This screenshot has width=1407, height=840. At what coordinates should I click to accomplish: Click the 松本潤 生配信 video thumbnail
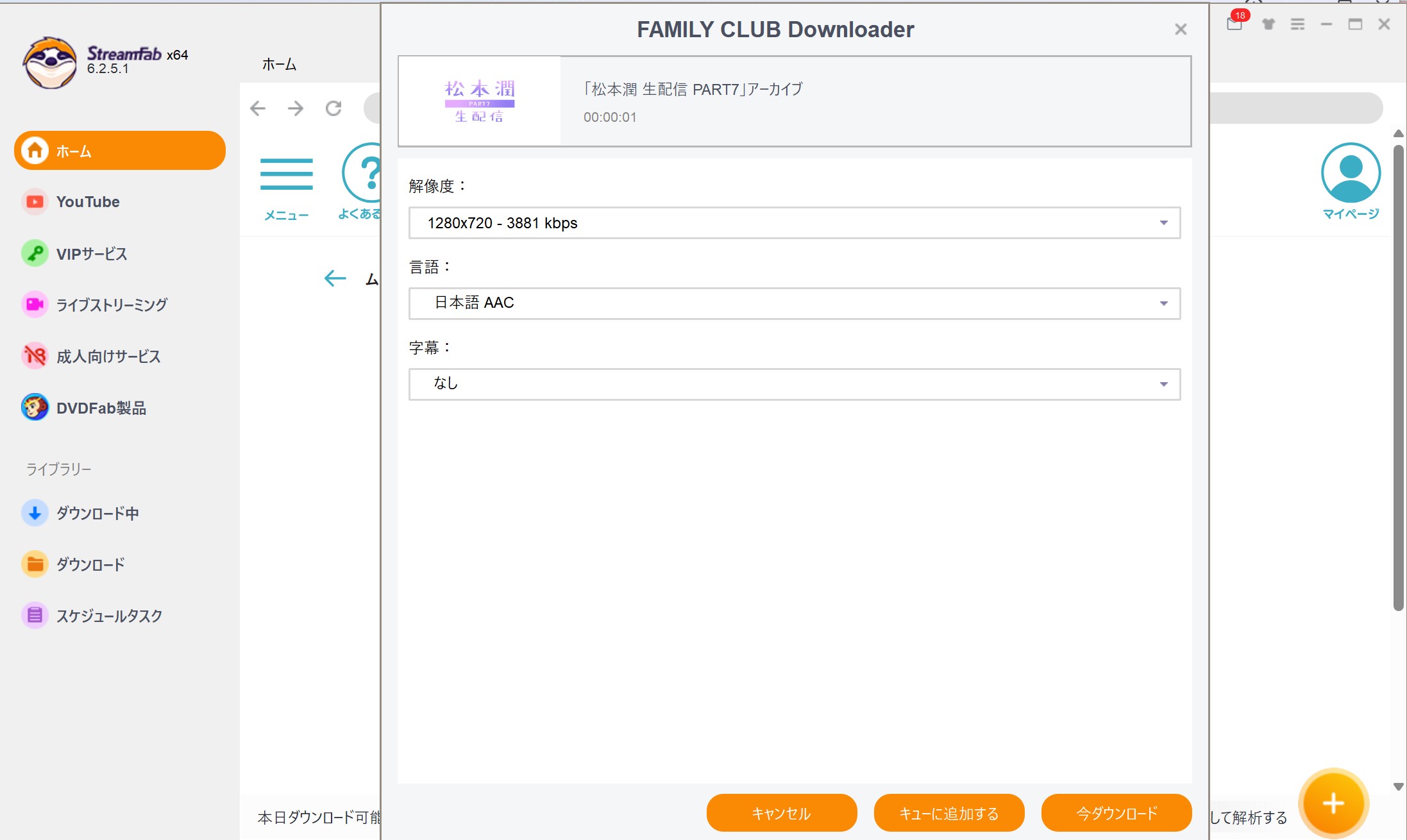(x=480, y=101)
